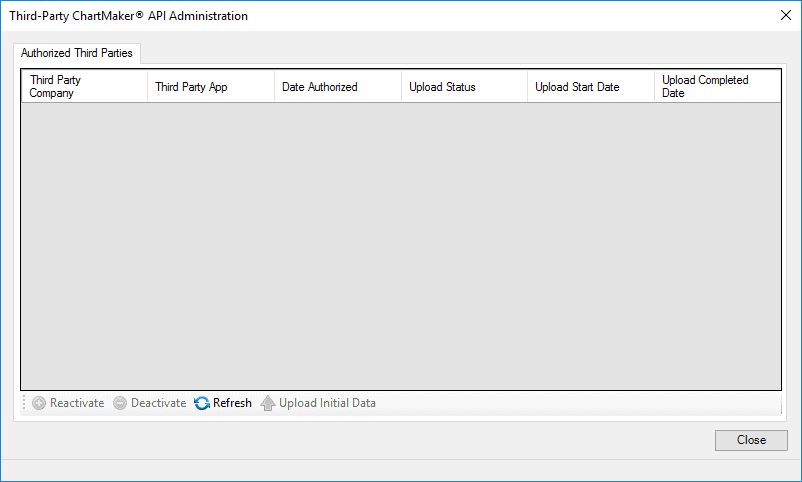802x482 pixels.
Task: Click the blue Refresh arrows icon
Action: pyautogui.click(x=202, y=403)
